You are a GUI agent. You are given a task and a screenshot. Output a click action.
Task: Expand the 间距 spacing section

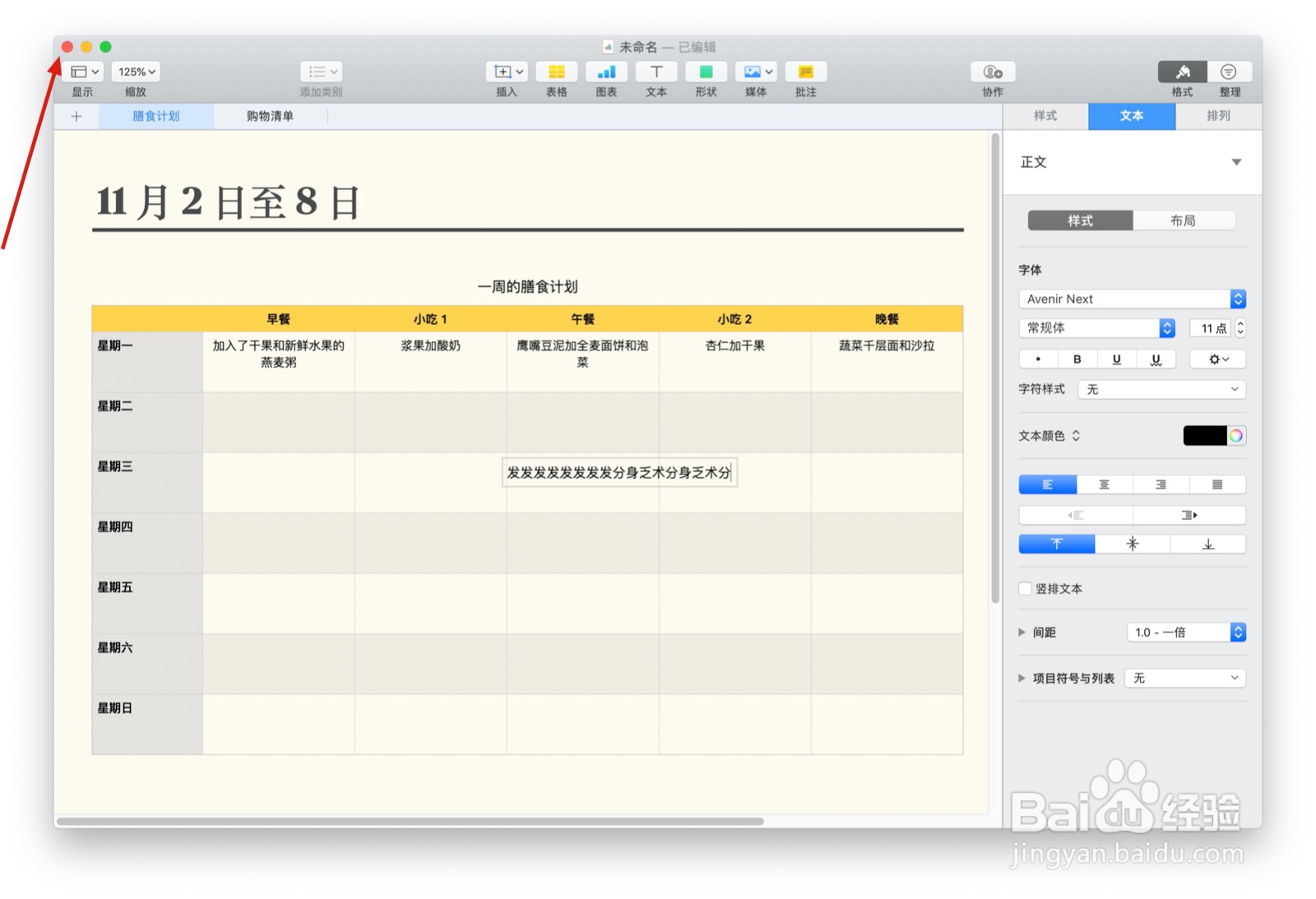[1022, 632]
